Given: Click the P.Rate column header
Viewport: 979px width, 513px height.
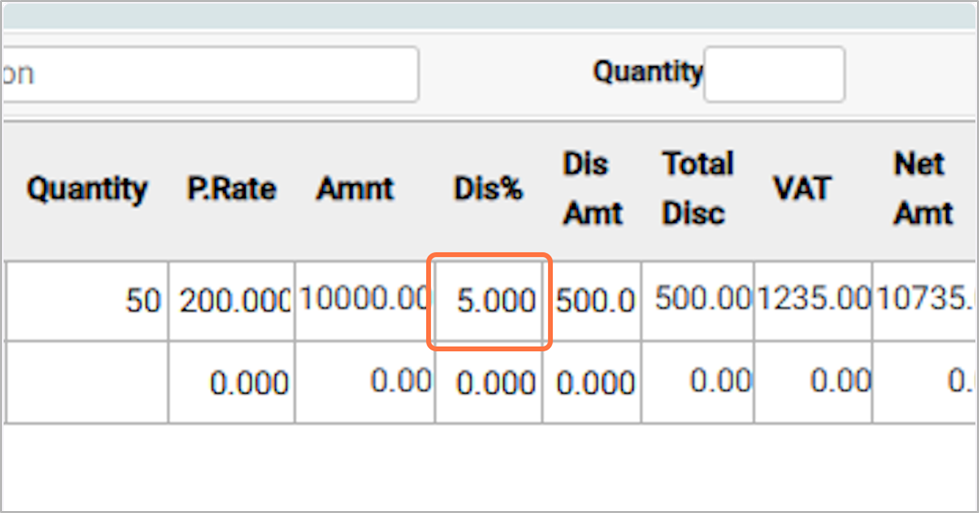Looking at the screenshot, I should (231, 189).
